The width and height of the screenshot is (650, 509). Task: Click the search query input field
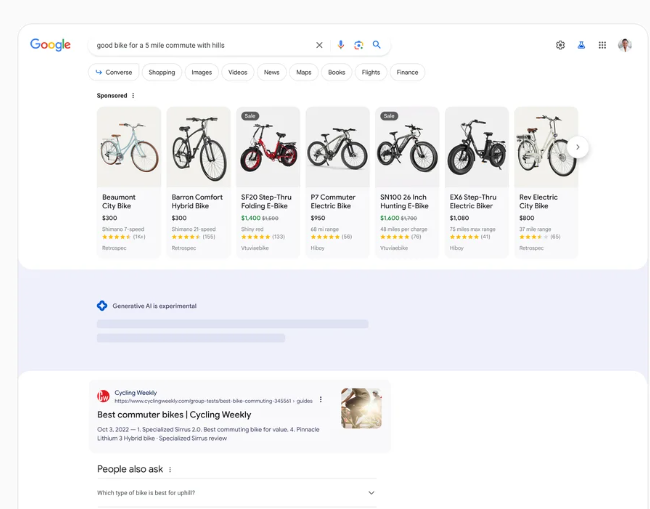[200, 45]
